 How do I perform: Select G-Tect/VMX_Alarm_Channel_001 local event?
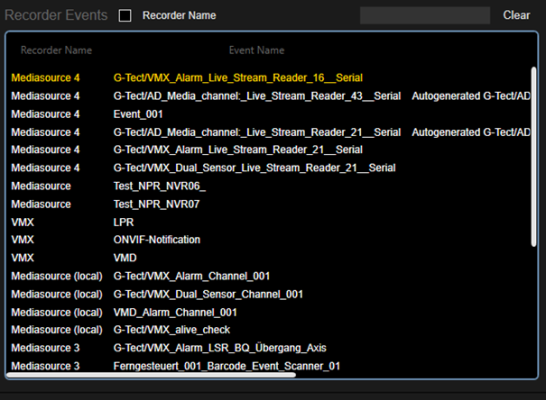point(269,276)
